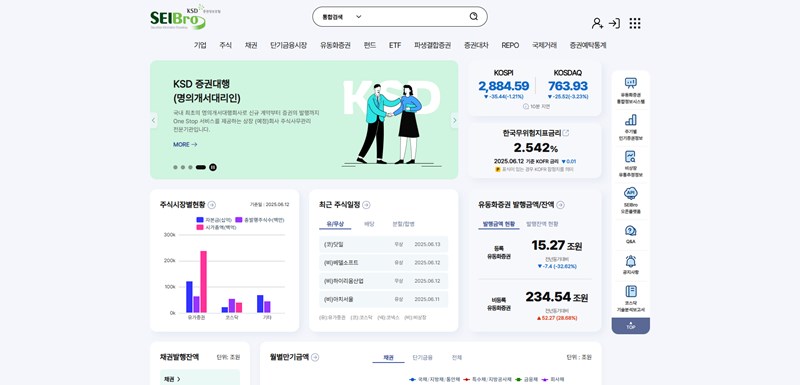Click the KOSDAQ index value 763.93
Viewport: 800px width, 385px height.
[568, 86]
